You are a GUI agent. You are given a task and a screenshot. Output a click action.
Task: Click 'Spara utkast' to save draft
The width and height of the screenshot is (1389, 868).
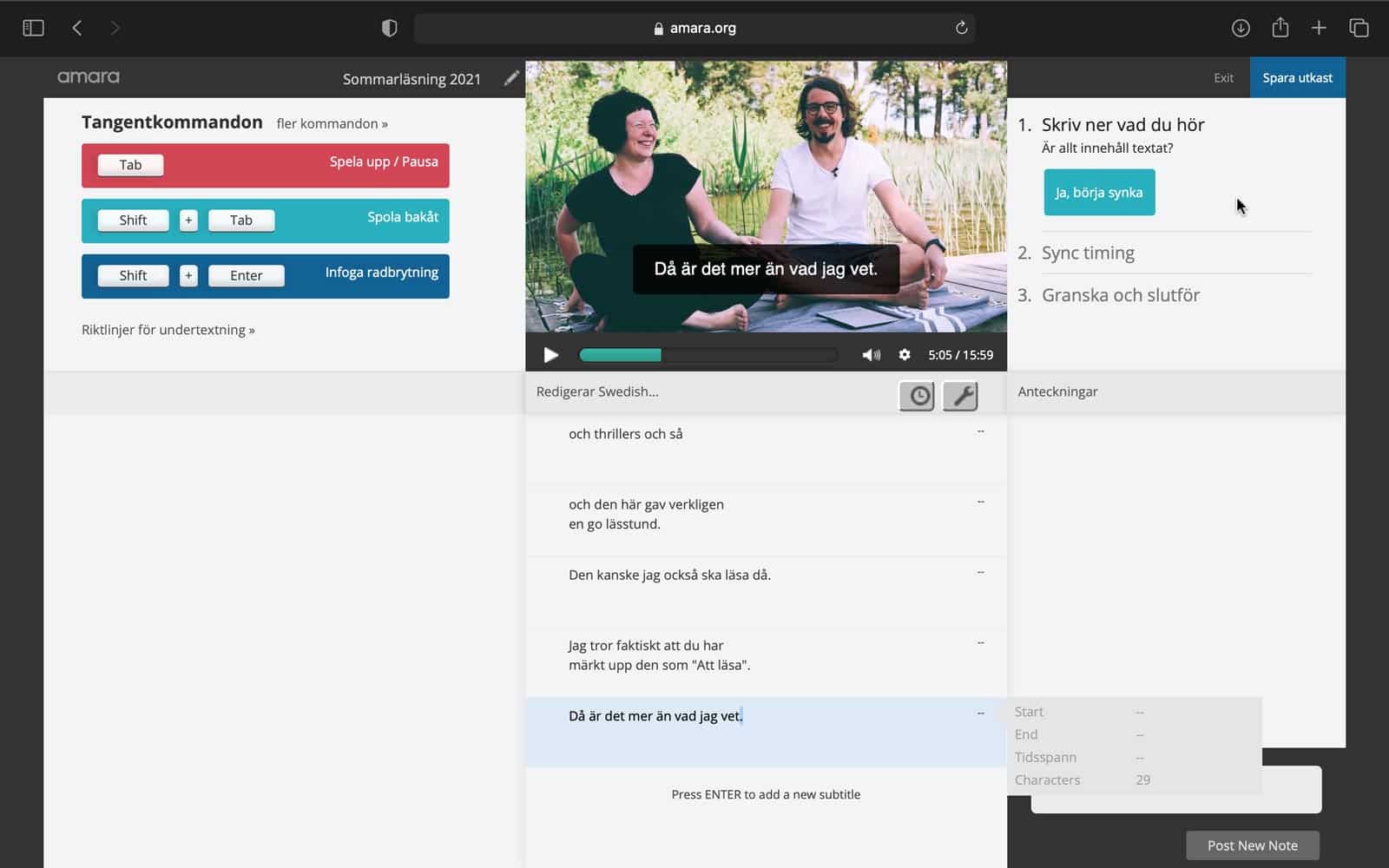[1297, 78]
